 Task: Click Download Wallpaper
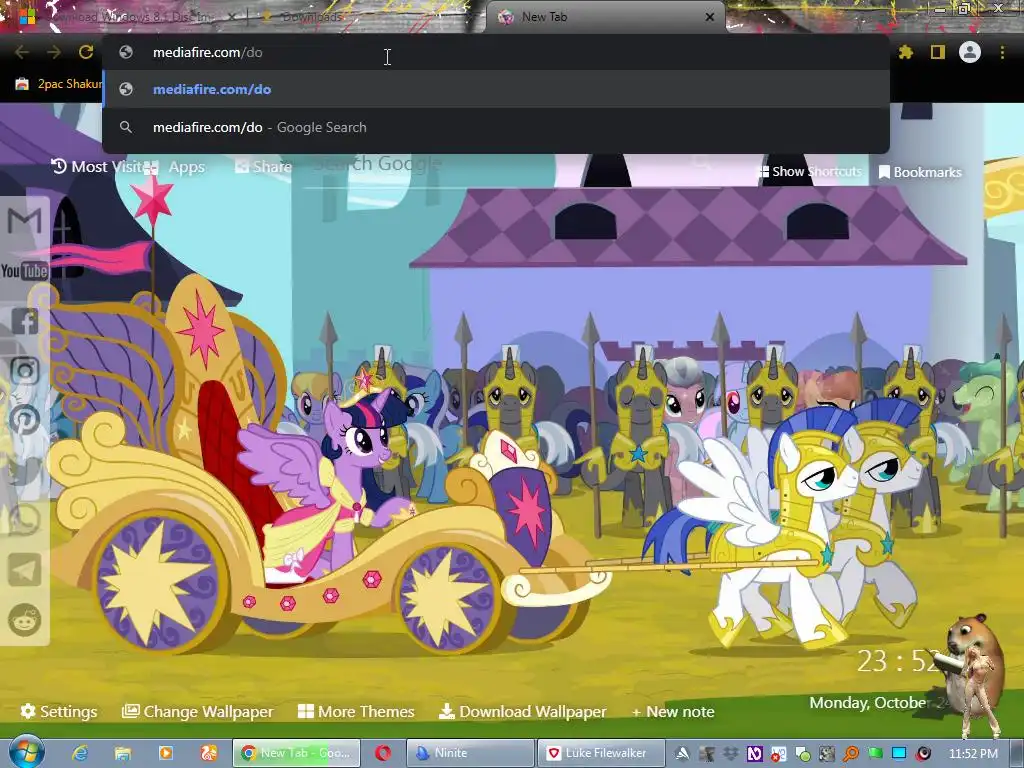pyautogui.click(x=522, y=711)
